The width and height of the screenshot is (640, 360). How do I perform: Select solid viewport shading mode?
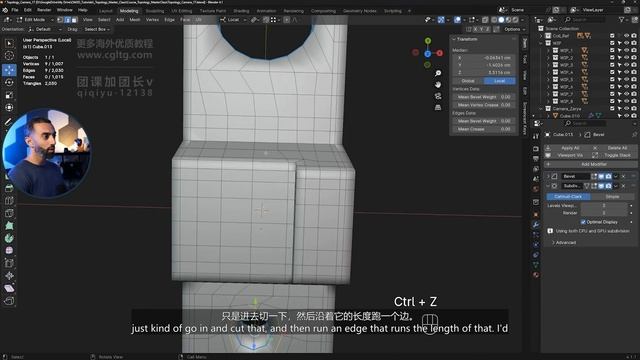click(501, 20)
